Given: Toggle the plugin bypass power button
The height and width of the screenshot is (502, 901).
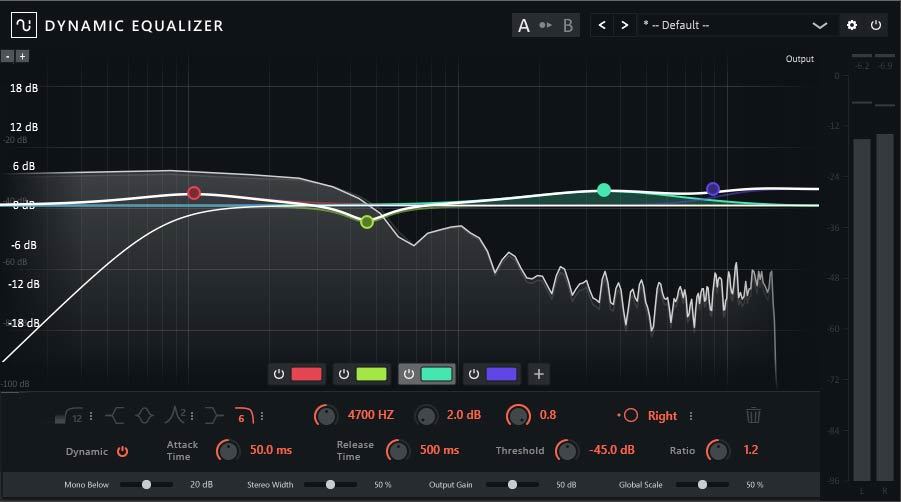Looking at the screenshot, I should 876,25.
